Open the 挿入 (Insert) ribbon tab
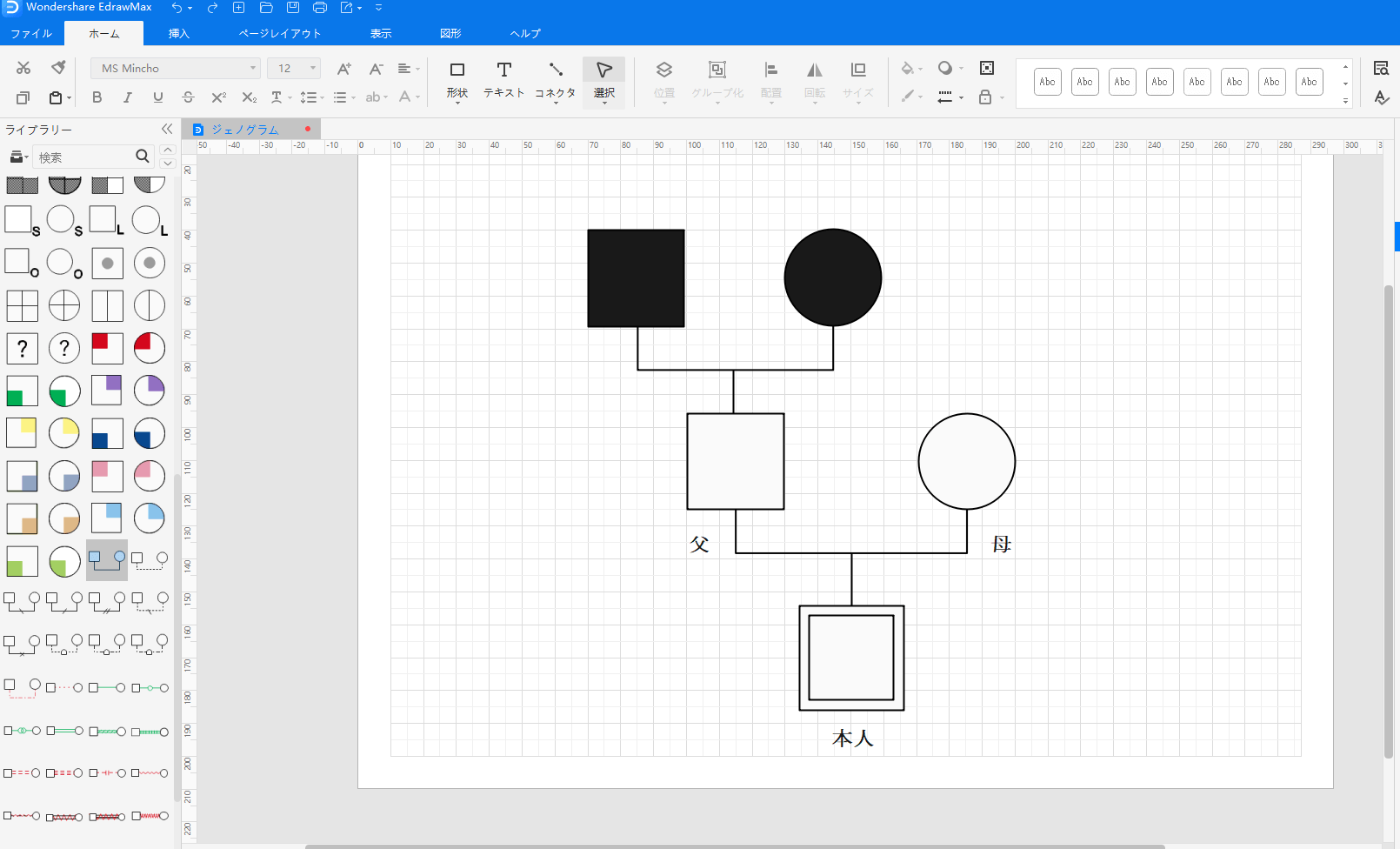Image resolution: width=1400 pixels, height=849 pixels. point(178,34)
